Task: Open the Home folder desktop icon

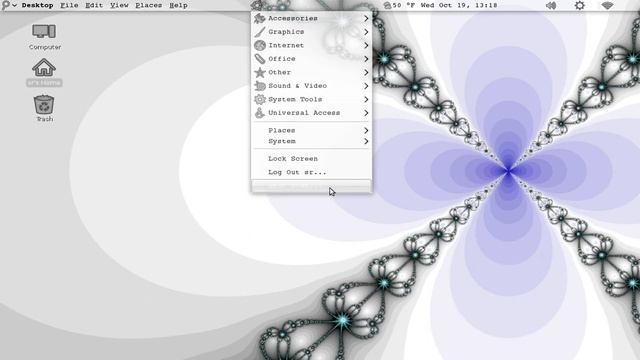Action: 44,67
